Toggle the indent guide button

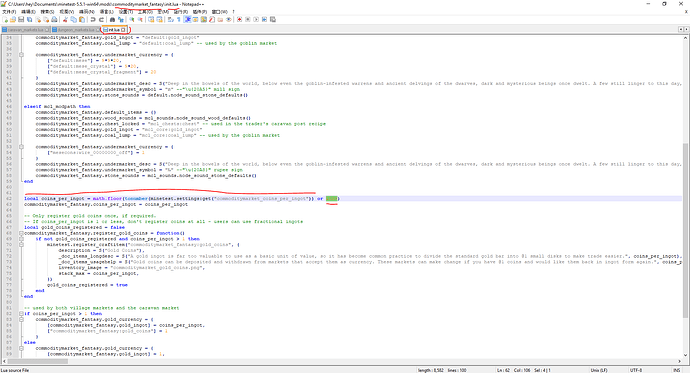pyautogui.click(x=188, y=20)
